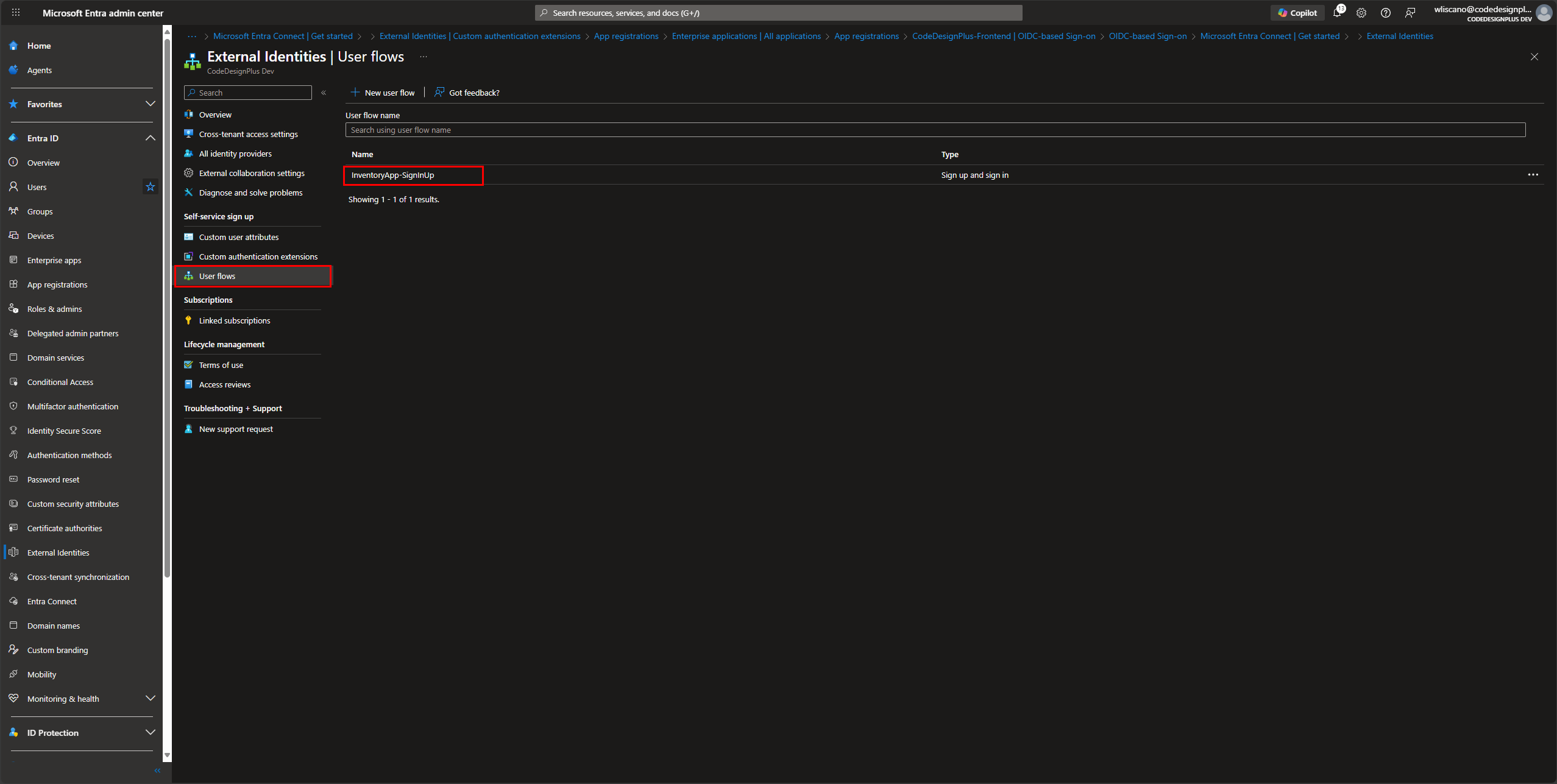
Task: Collapse the Entra ID section
Action: pyautogui.click(x=150, y=138)
